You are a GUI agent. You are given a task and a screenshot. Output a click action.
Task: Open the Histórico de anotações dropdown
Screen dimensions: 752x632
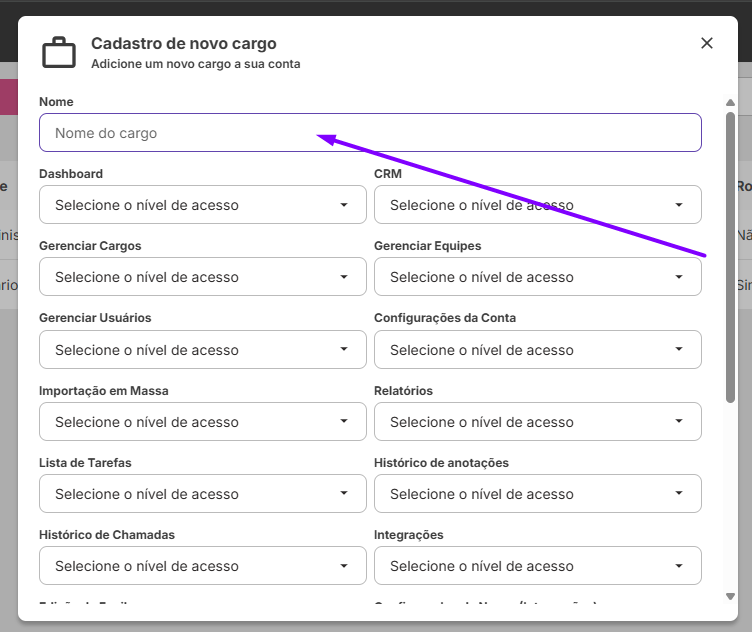(538, 493)
